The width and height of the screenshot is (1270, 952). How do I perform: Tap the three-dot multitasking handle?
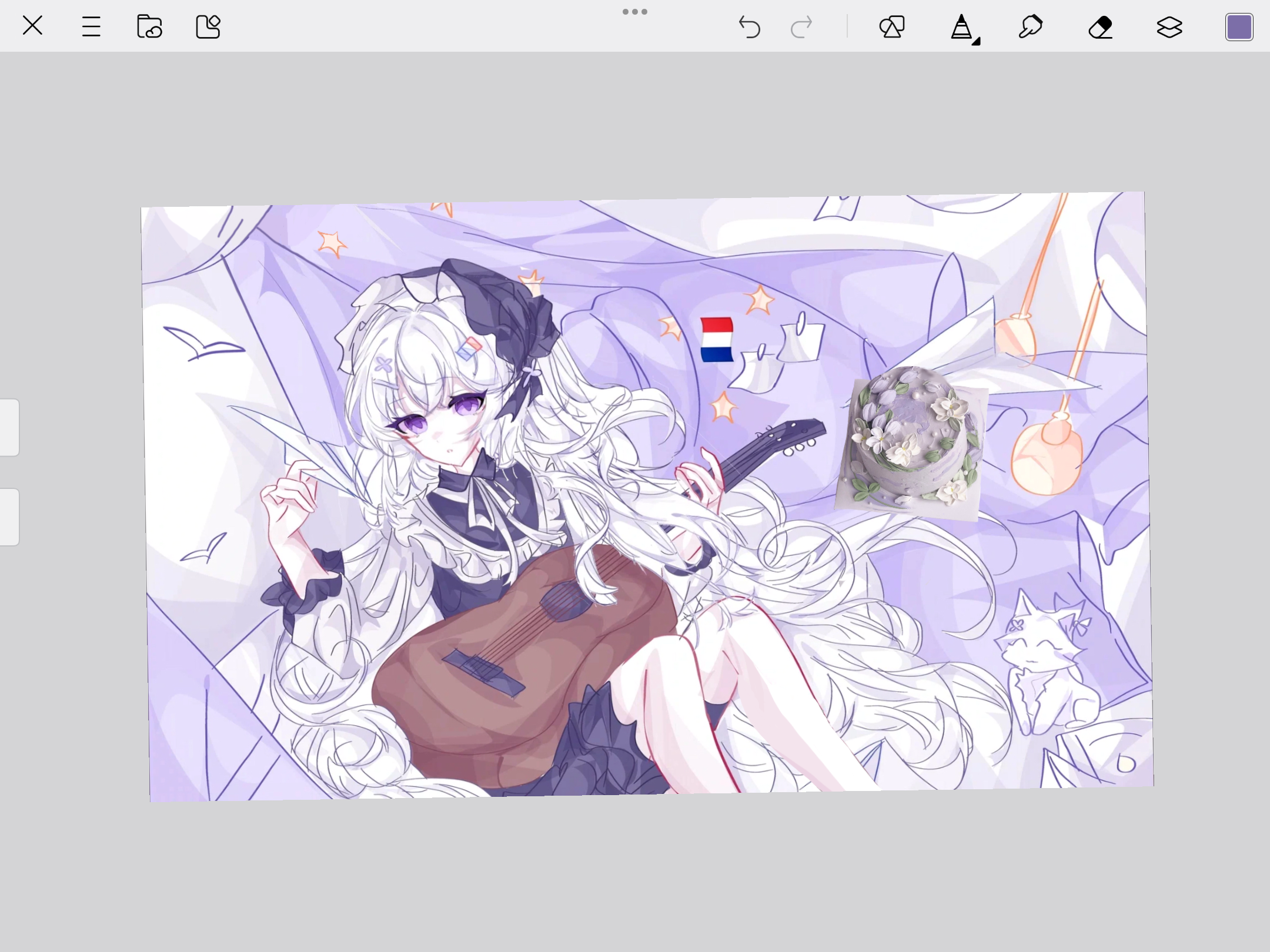point(635,12)
